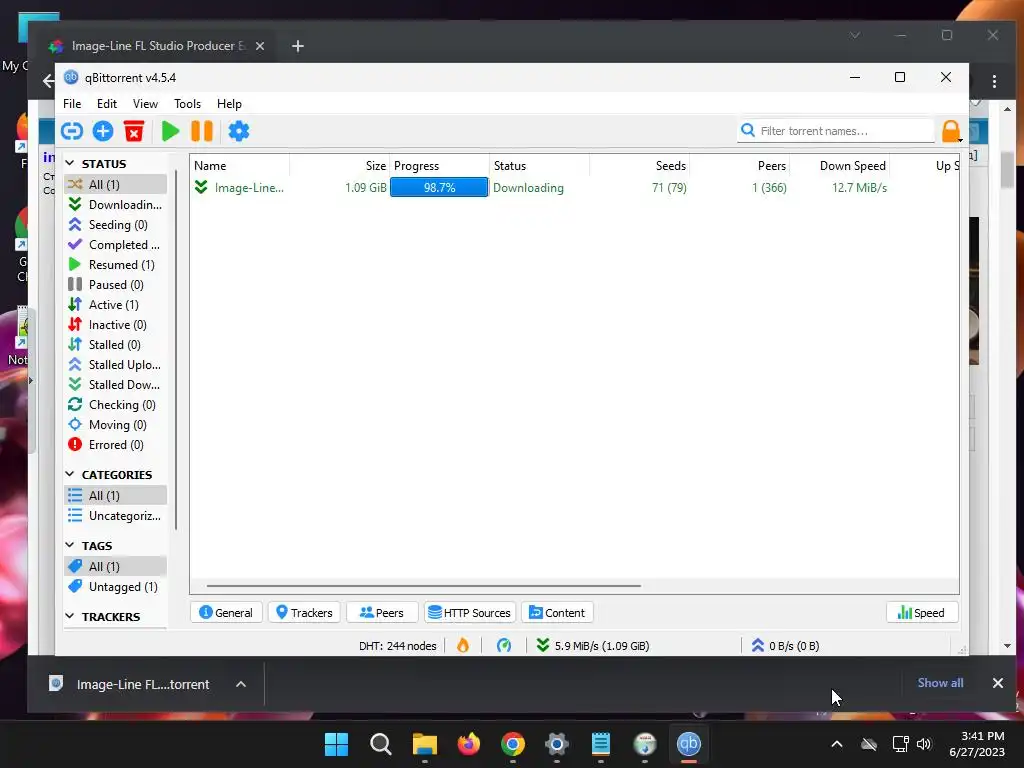The width and height of the screenshot is (1024, 768).
Task: Click the red Remove torrent toolbar icon
Action: pos(134,131)
